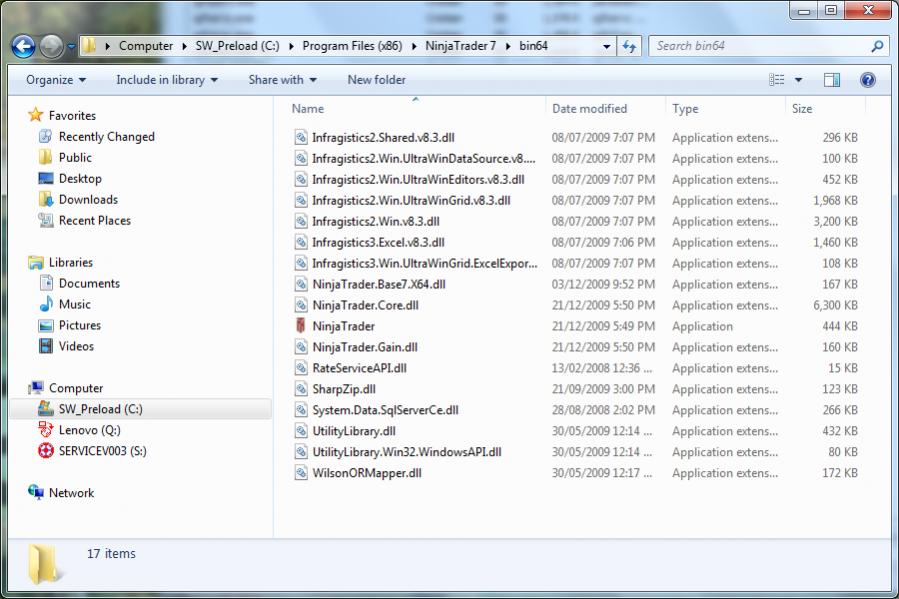Select the Infragistics2.Win.v8.3.dll file icon
The image size is (899, 599).
pos(300,221)
